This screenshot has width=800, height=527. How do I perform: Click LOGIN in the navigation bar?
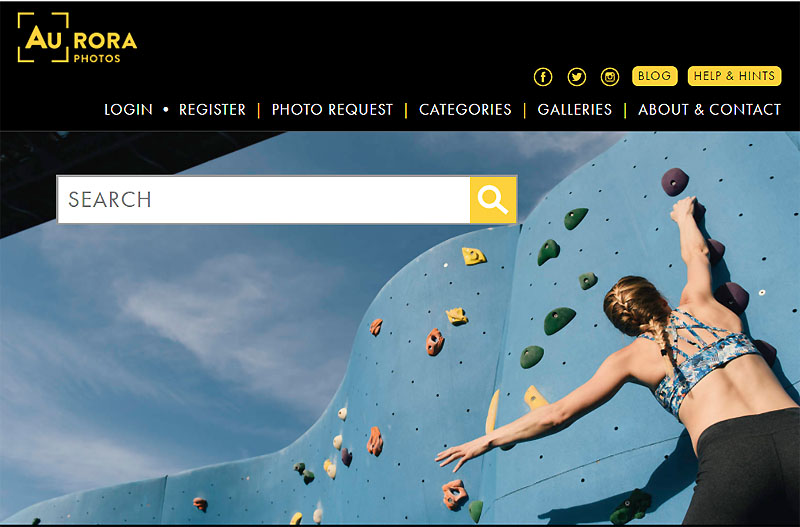point(128,110)
